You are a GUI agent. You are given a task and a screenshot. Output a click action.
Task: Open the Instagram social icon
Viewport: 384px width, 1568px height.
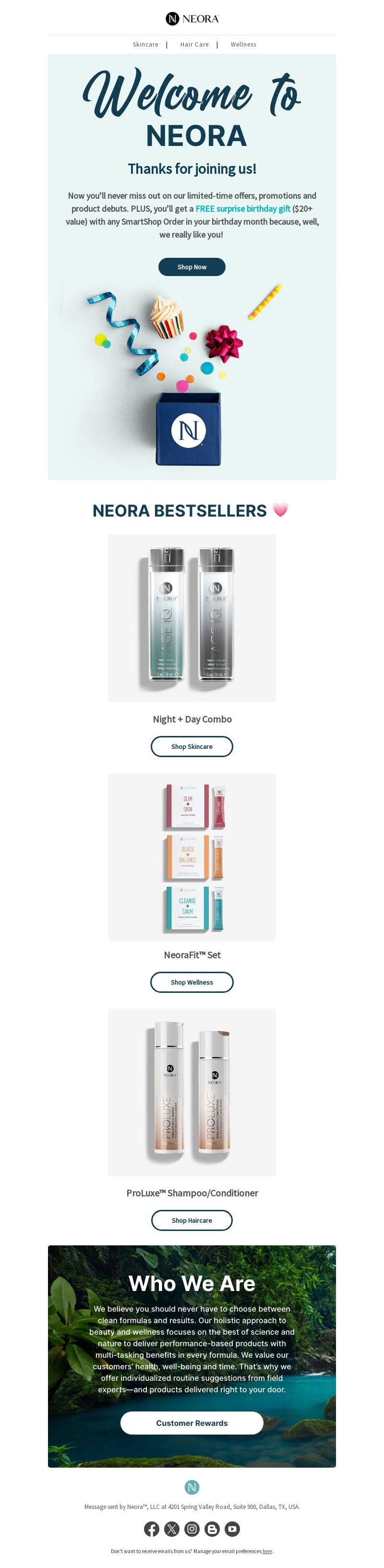pyautogui.click(x=192, y=1529)
